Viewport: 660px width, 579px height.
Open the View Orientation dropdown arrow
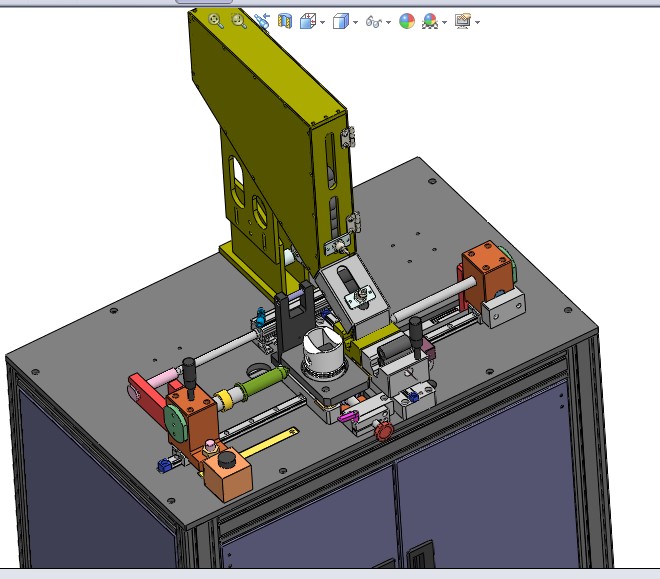323,22
